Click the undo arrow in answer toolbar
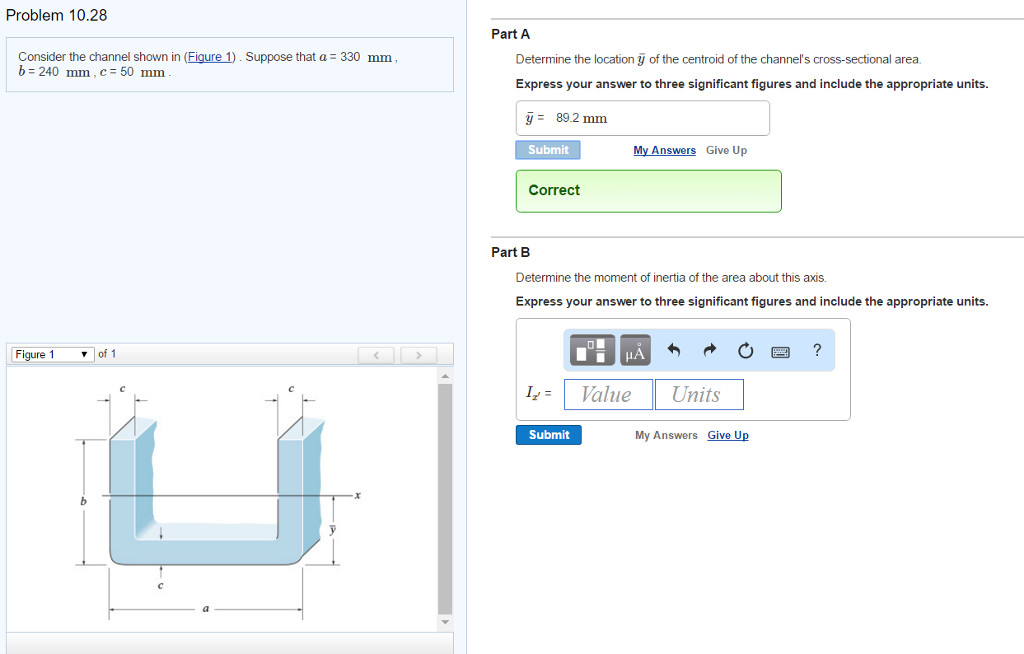 [x=674, y=350]
